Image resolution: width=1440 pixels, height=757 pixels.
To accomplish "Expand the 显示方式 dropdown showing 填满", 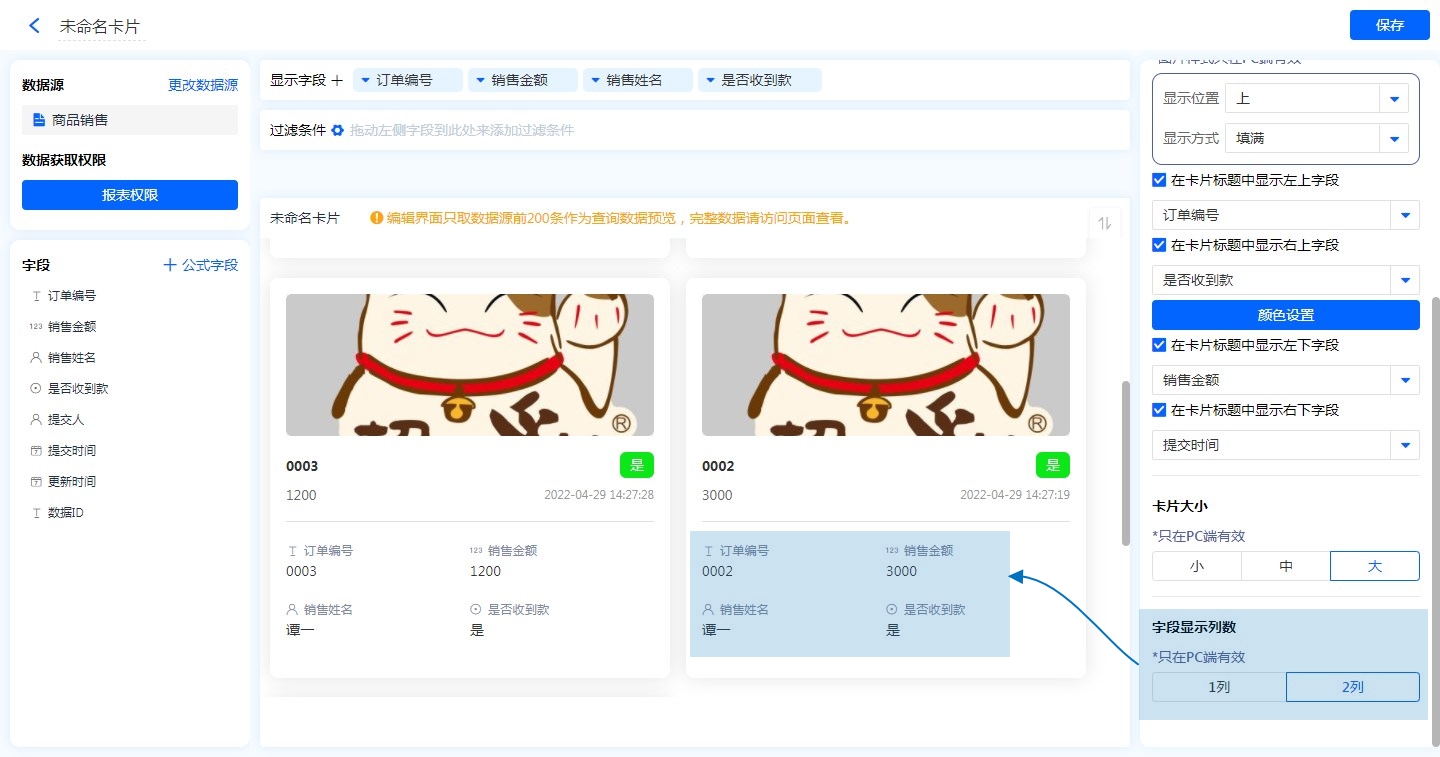I will (1394, 138).
